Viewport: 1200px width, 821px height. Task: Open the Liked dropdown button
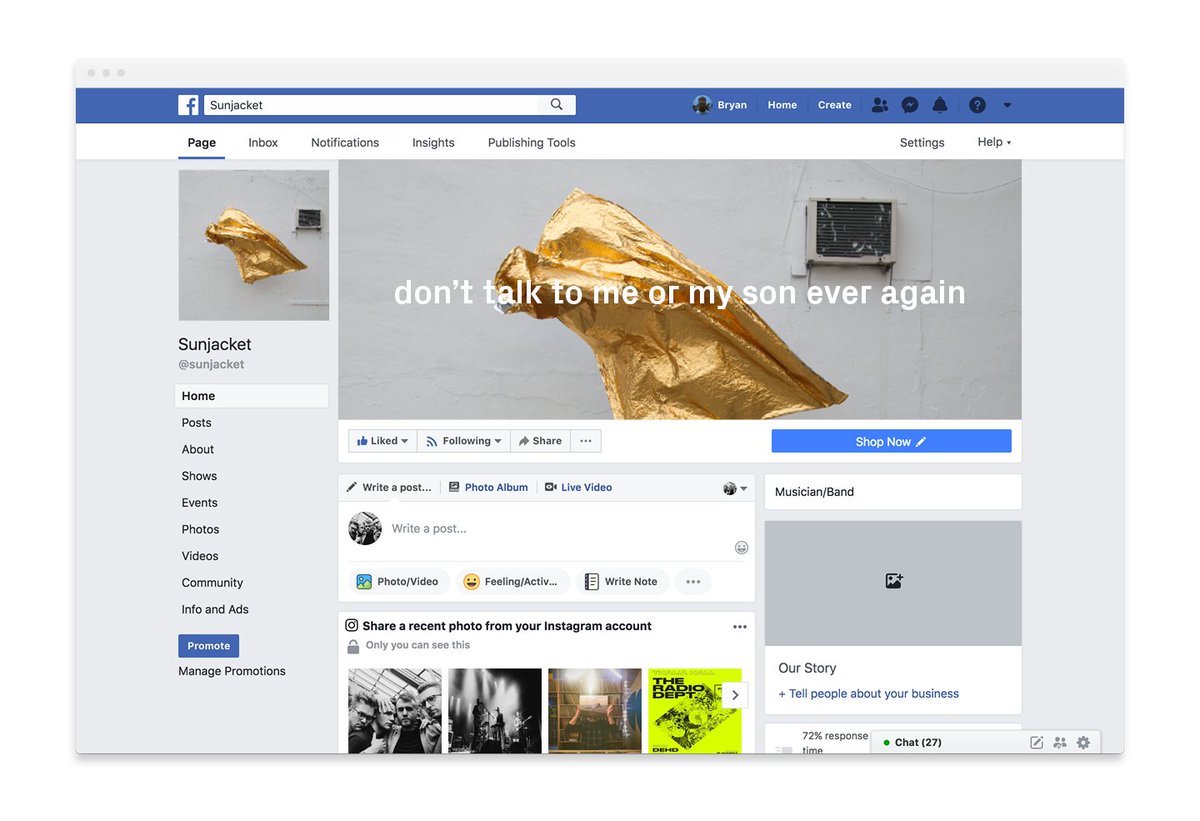pos(383,441)
